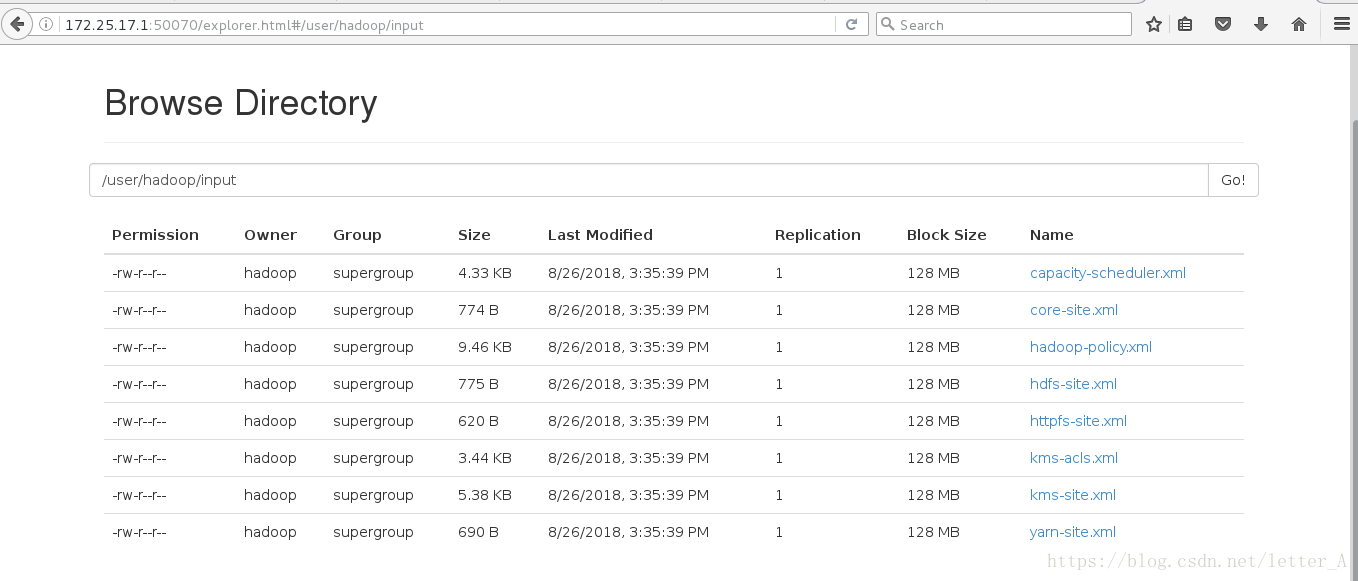This screenshot has width=1358, height=581.
Task: Select the 4.33 KB size value
Action: (x=484, y=273)
